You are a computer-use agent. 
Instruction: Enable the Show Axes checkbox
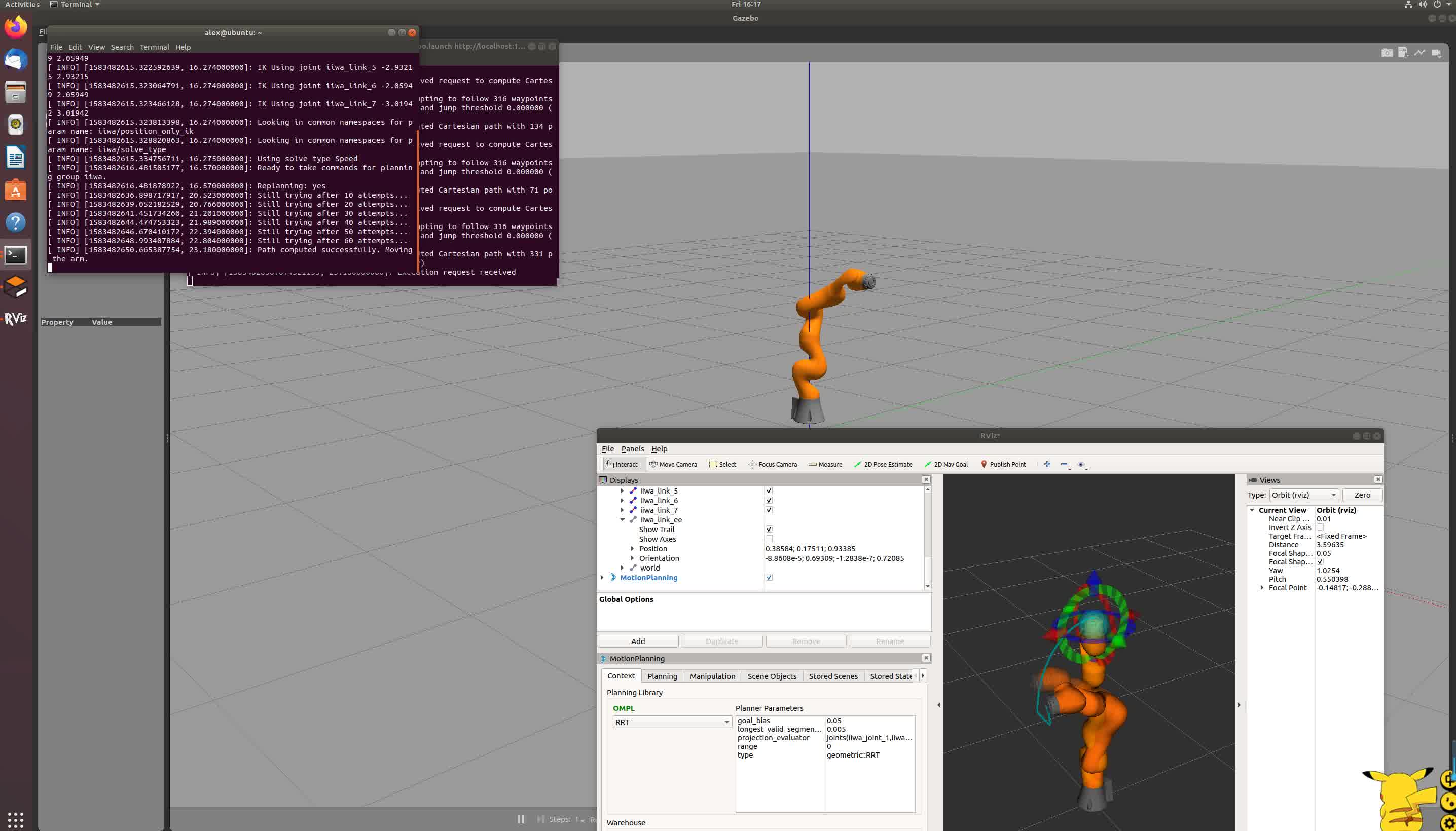[769, 539]
